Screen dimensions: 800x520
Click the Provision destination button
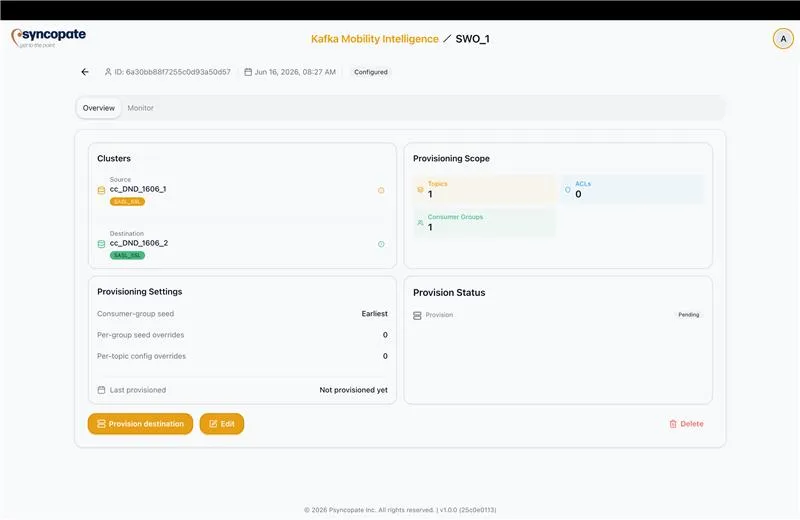pos(140,424)
